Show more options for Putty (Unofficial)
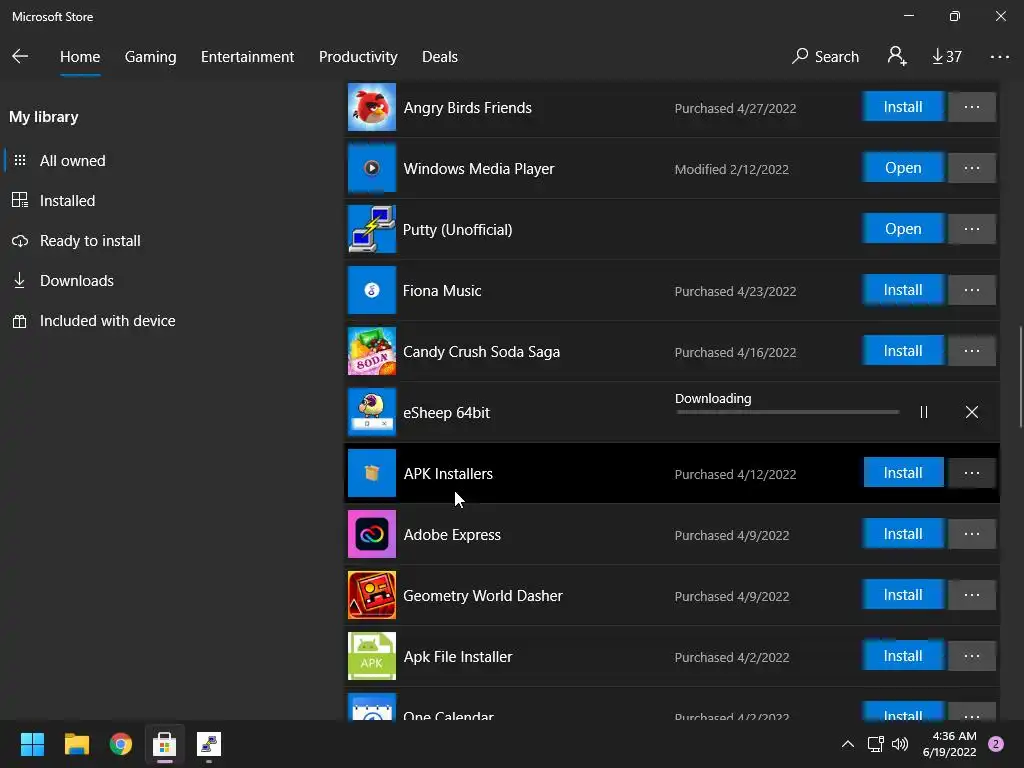Viewport: 1024px width, 768px height. coord(972,229)
